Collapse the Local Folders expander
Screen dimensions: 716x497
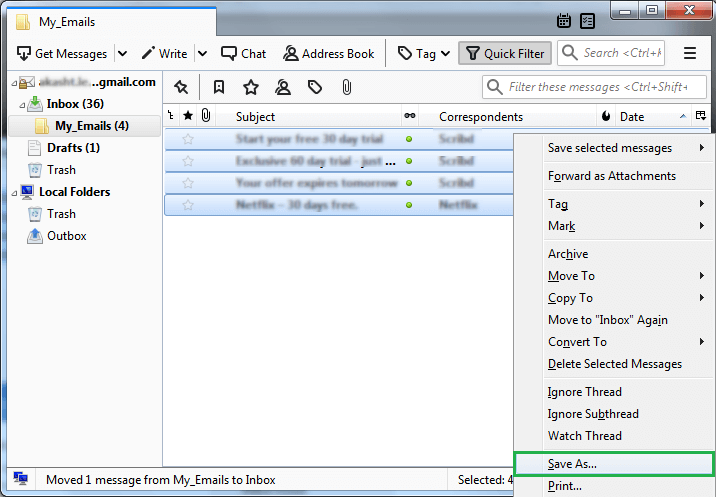14,193
